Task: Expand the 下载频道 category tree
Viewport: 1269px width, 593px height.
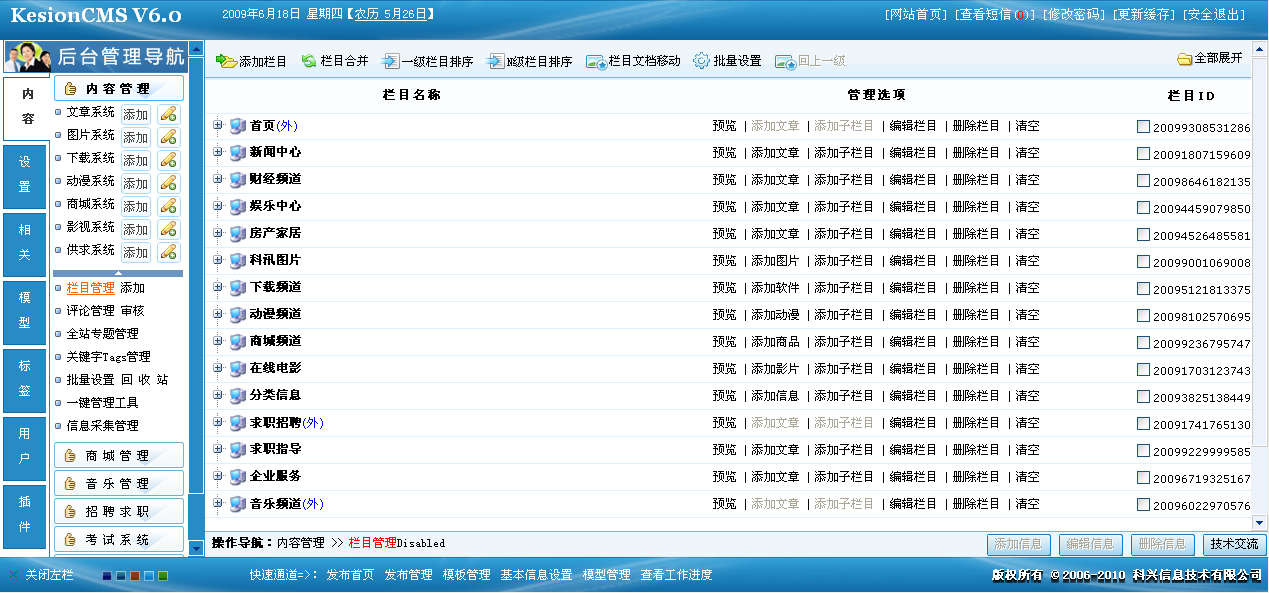Action: 218,288
